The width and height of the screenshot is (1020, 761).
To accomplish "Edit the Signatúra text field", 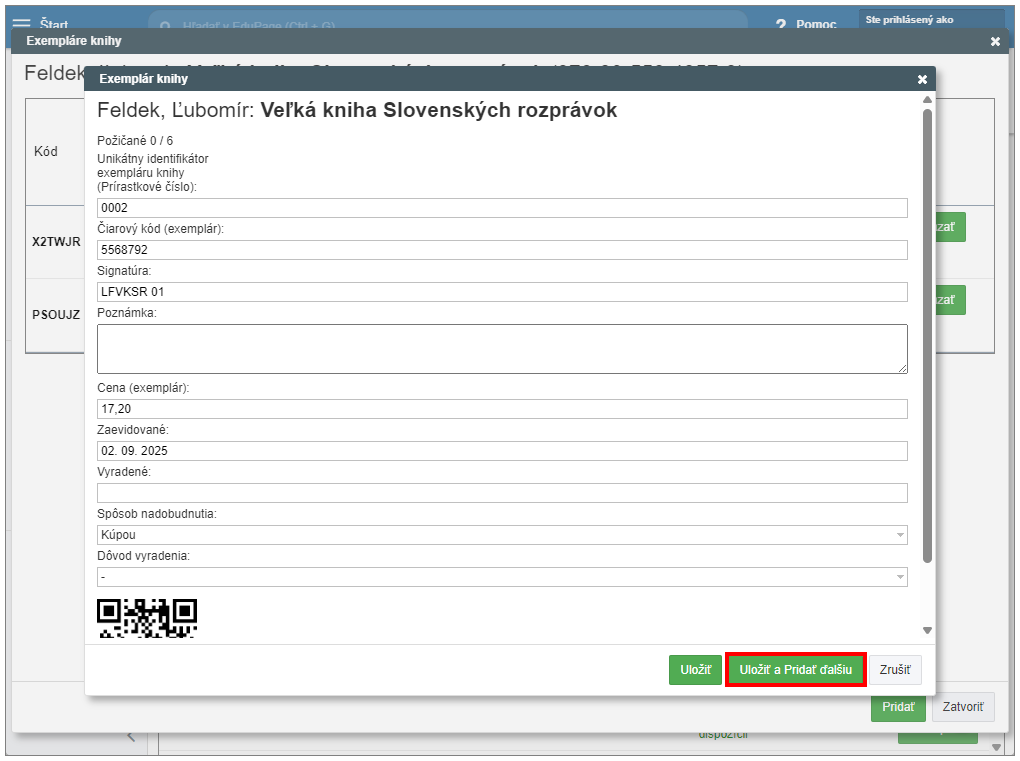I will click(x=502, y=292).
